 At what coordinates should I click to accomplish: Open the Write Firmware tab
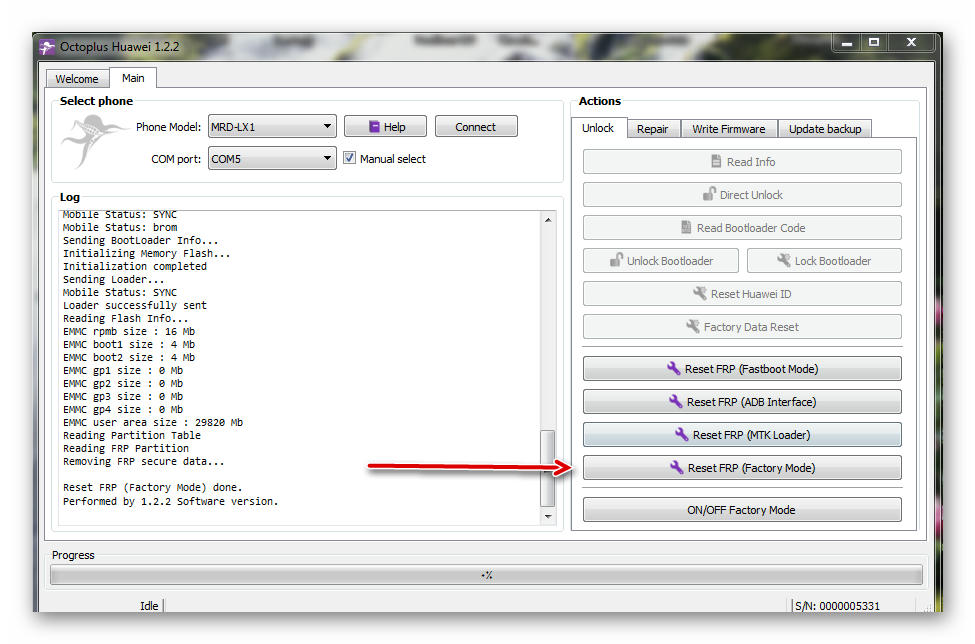(x=729, y=129)
